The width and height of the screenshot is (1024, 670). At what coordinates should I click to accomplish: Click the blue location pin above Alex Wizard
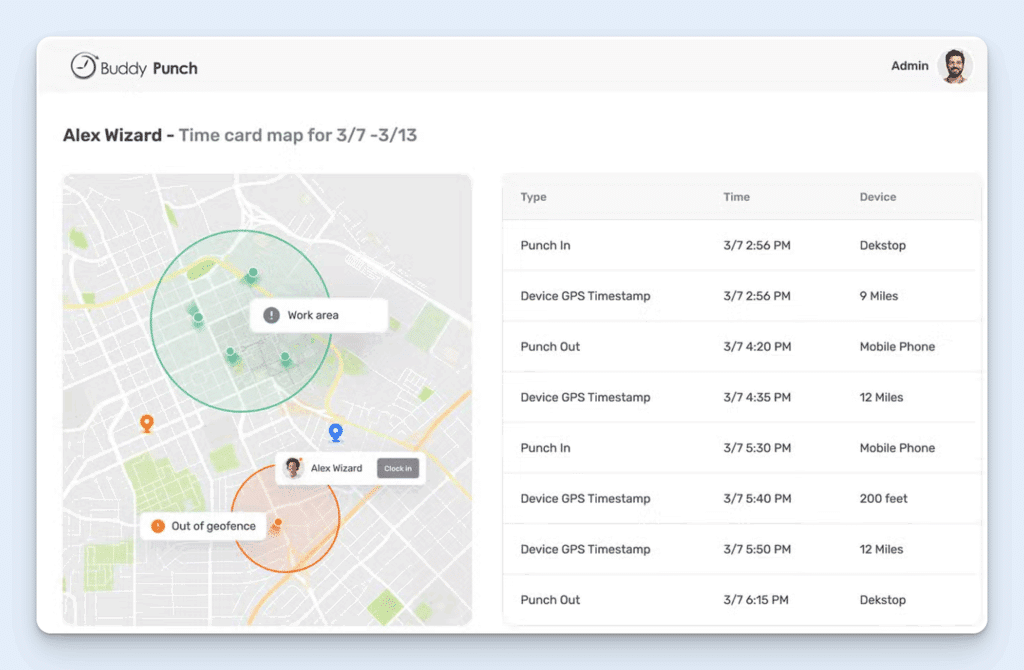pos(335,432)
